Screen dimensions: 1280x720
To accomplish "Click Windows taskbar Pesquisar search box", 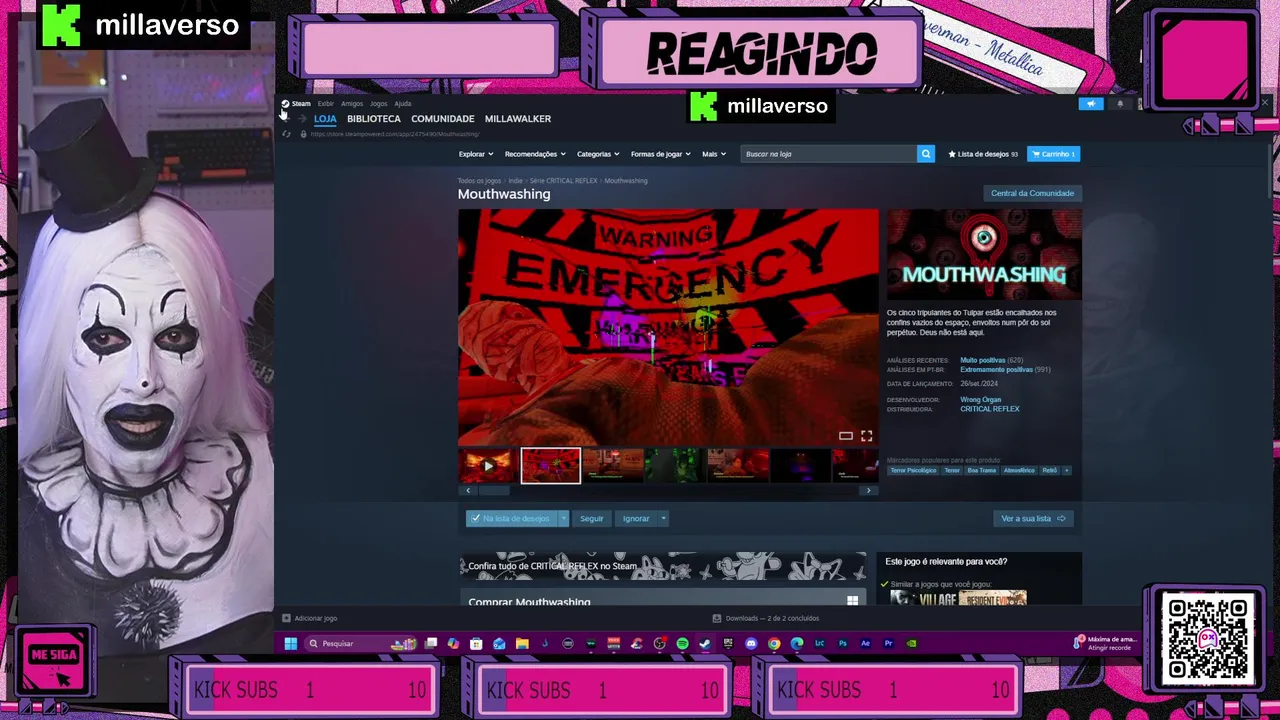I will [x=361, y=643].
